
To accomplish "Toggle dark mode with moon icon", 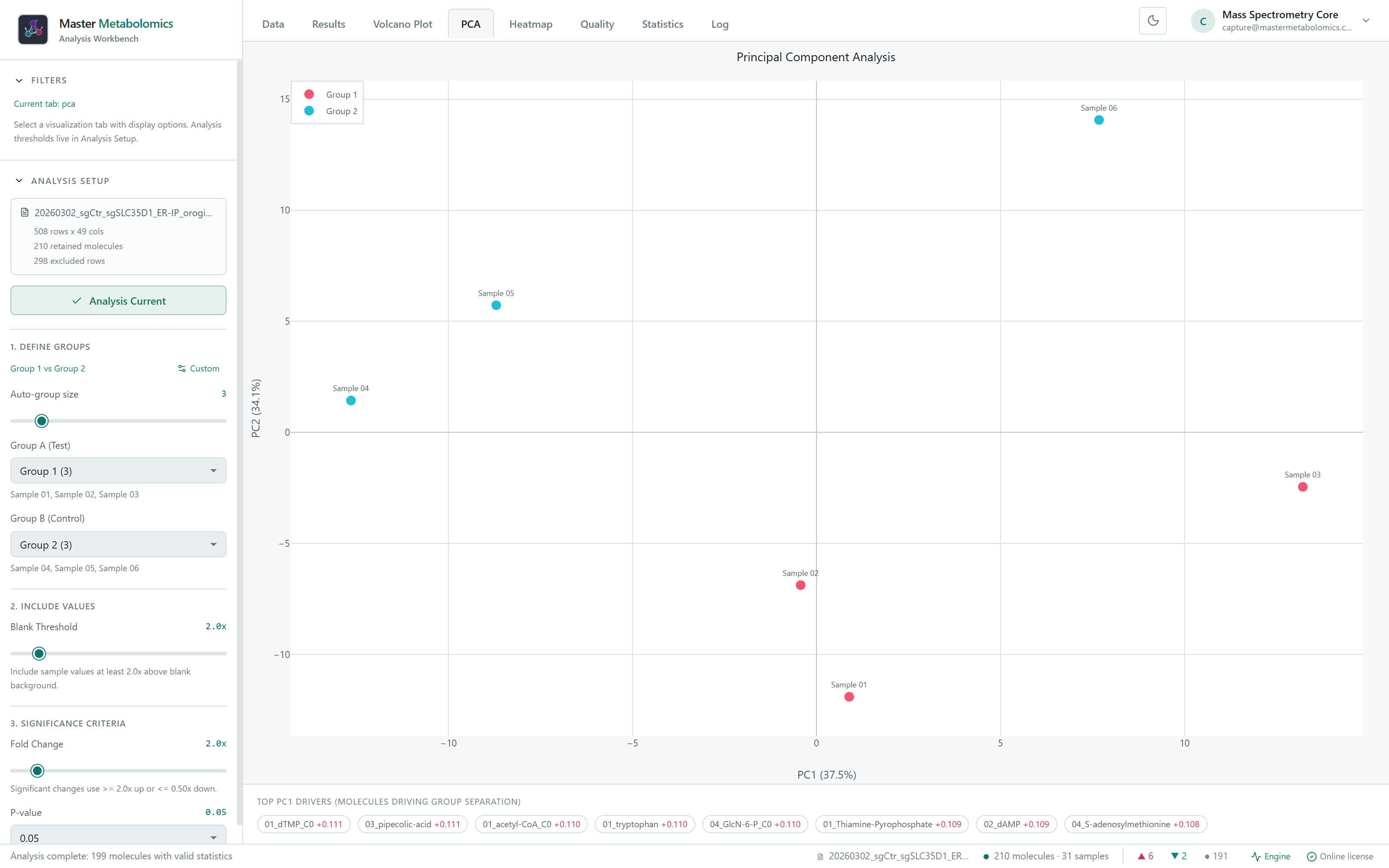I will (x=1152, y=21).
